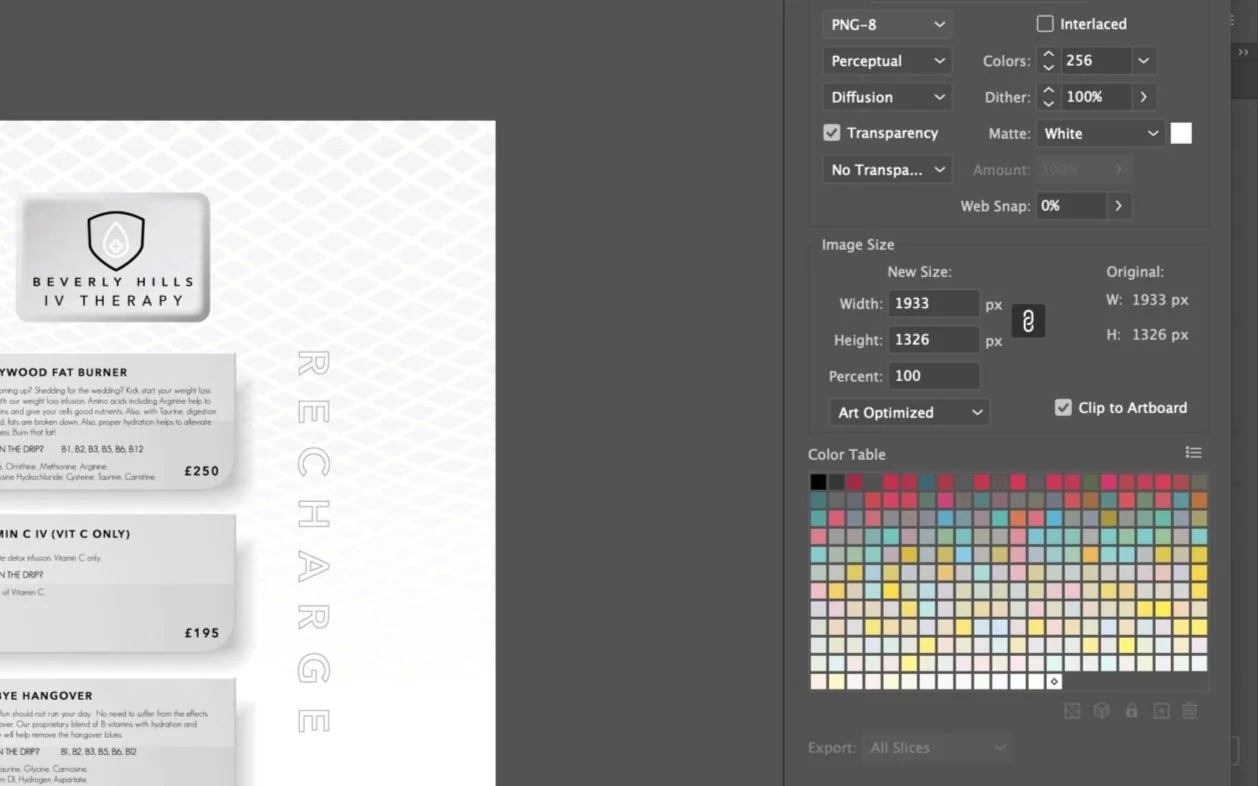This screenshot has height=786, width=1258.
Task: Open the PNG-8 file format dropdown
Action: 887,24
